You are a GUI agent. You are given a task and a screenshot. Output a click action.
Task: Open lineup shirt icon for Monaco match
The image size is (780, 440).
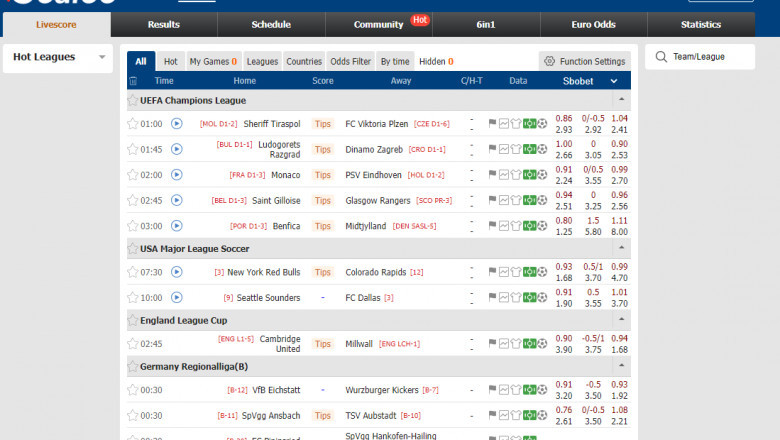(516, 175)
